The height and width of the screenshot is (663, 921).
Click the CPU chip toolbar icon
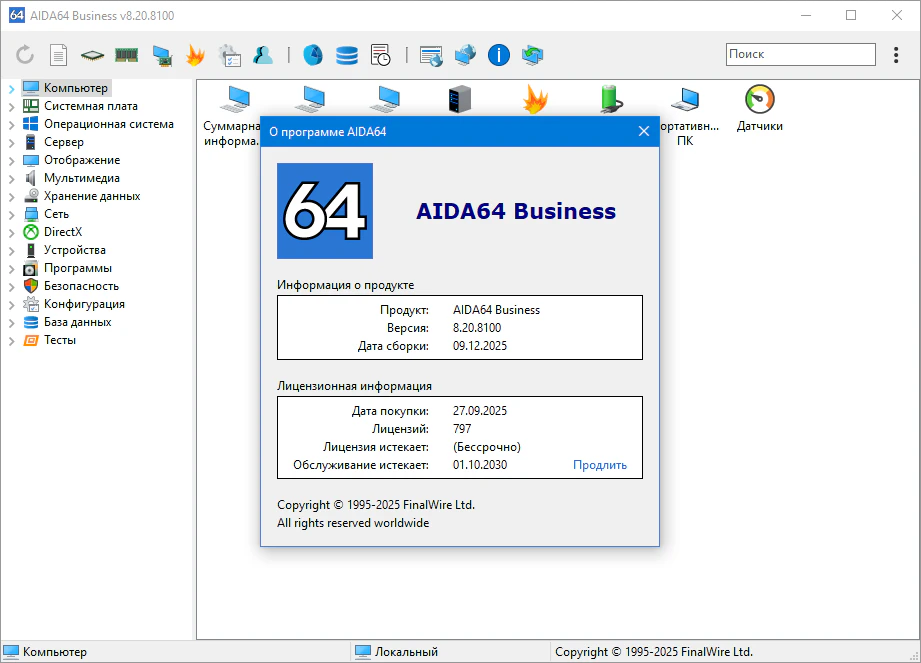92,55
